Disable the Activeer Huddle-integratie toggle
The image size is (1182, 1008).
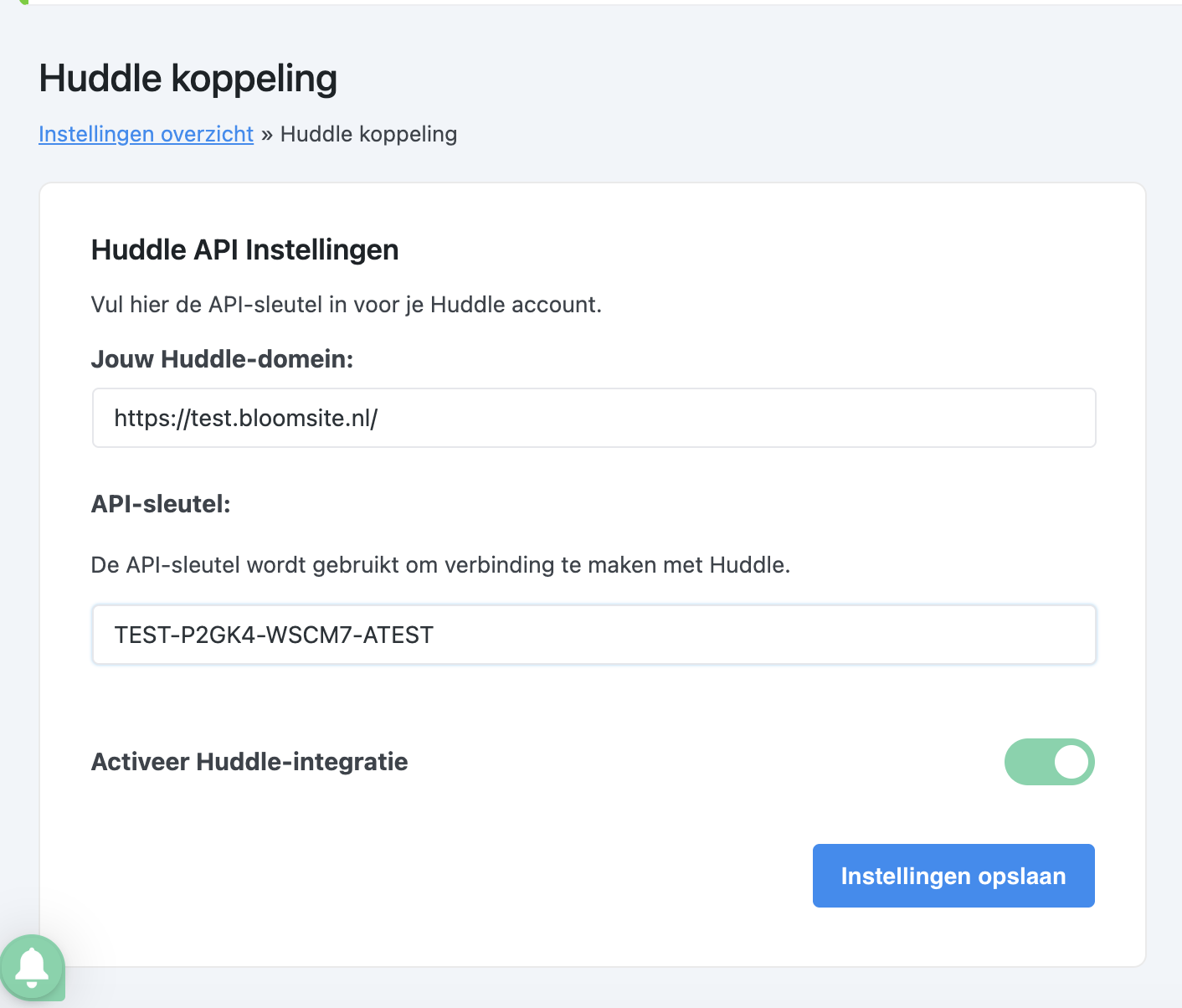pyautogui.click(x=1049, y=762)
